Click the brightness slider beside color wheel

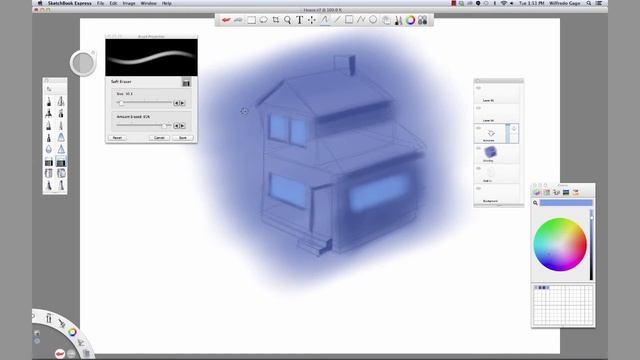591,245
